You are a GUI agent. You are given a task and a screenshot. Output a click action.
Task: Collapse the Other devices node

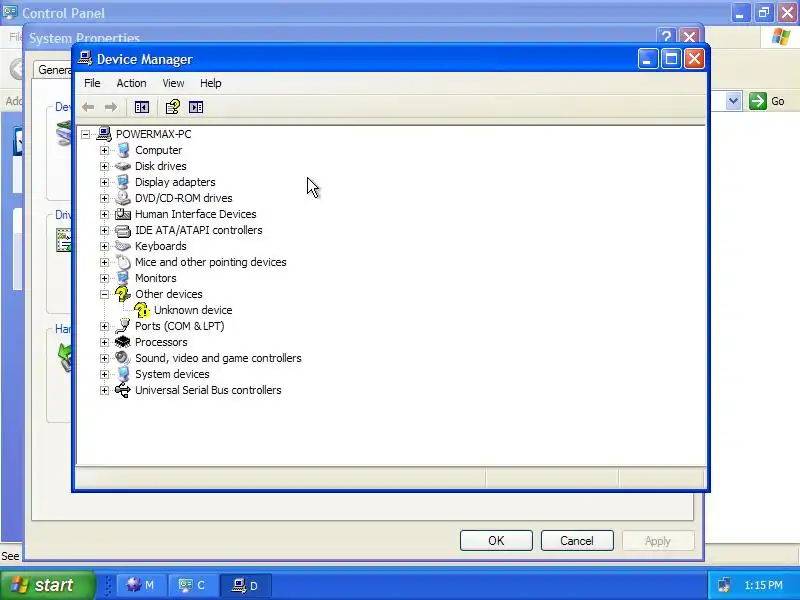[105, 294]
